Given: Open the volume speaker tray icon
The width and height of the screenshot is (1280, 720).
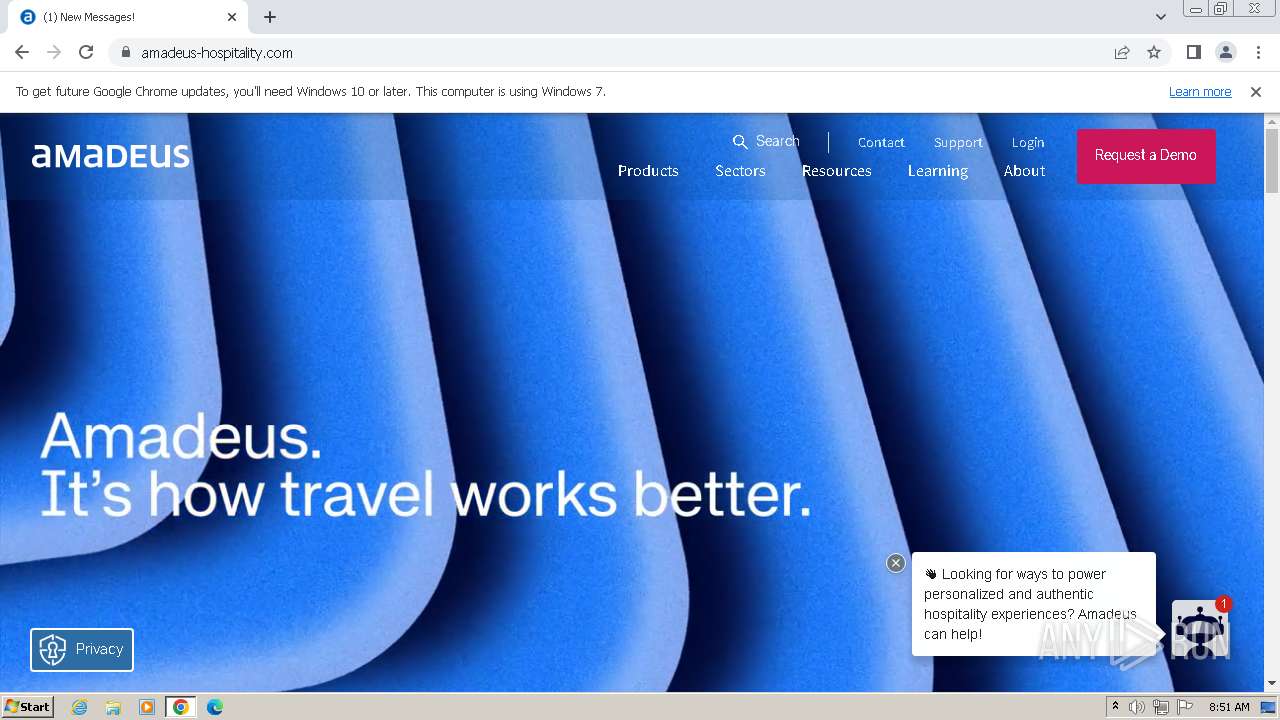Looking at the screenshot, I should point(1136,707).
